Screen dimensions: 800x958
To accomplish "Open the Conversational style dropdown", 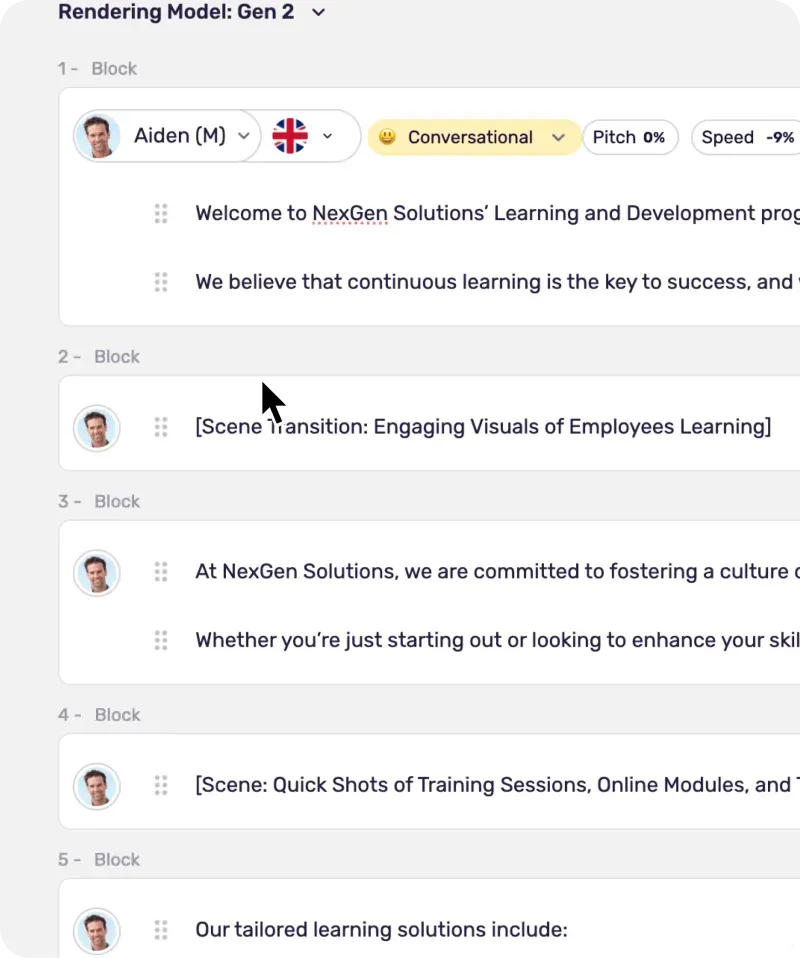I will (558, 138).
